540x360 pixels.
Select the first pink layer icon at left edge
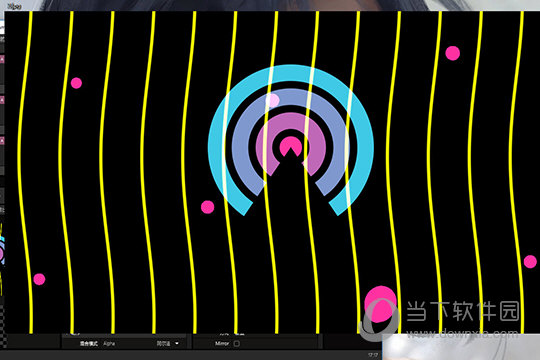pos(2,59)
